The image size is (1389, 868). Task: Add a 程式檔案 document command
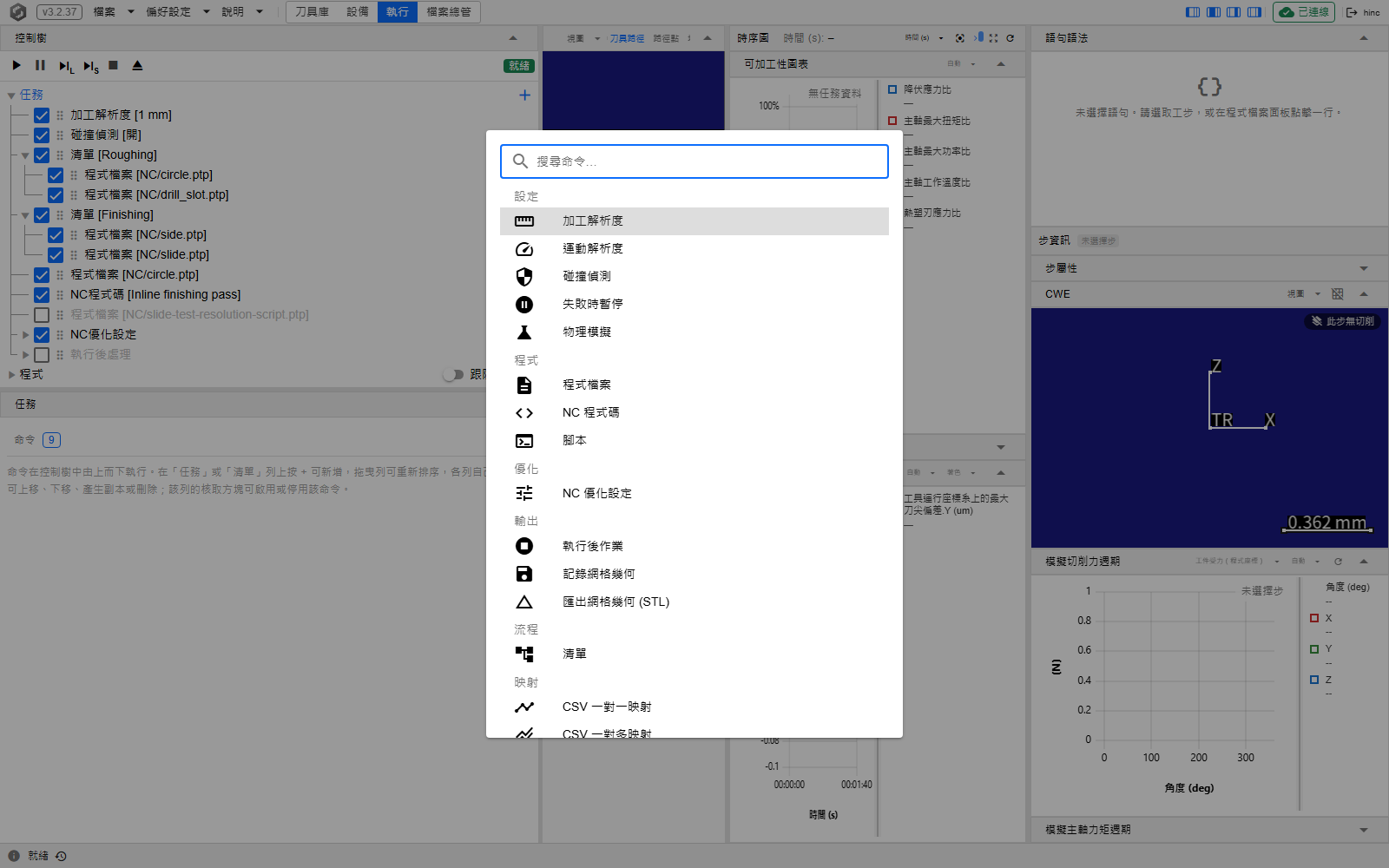(694, 385)
